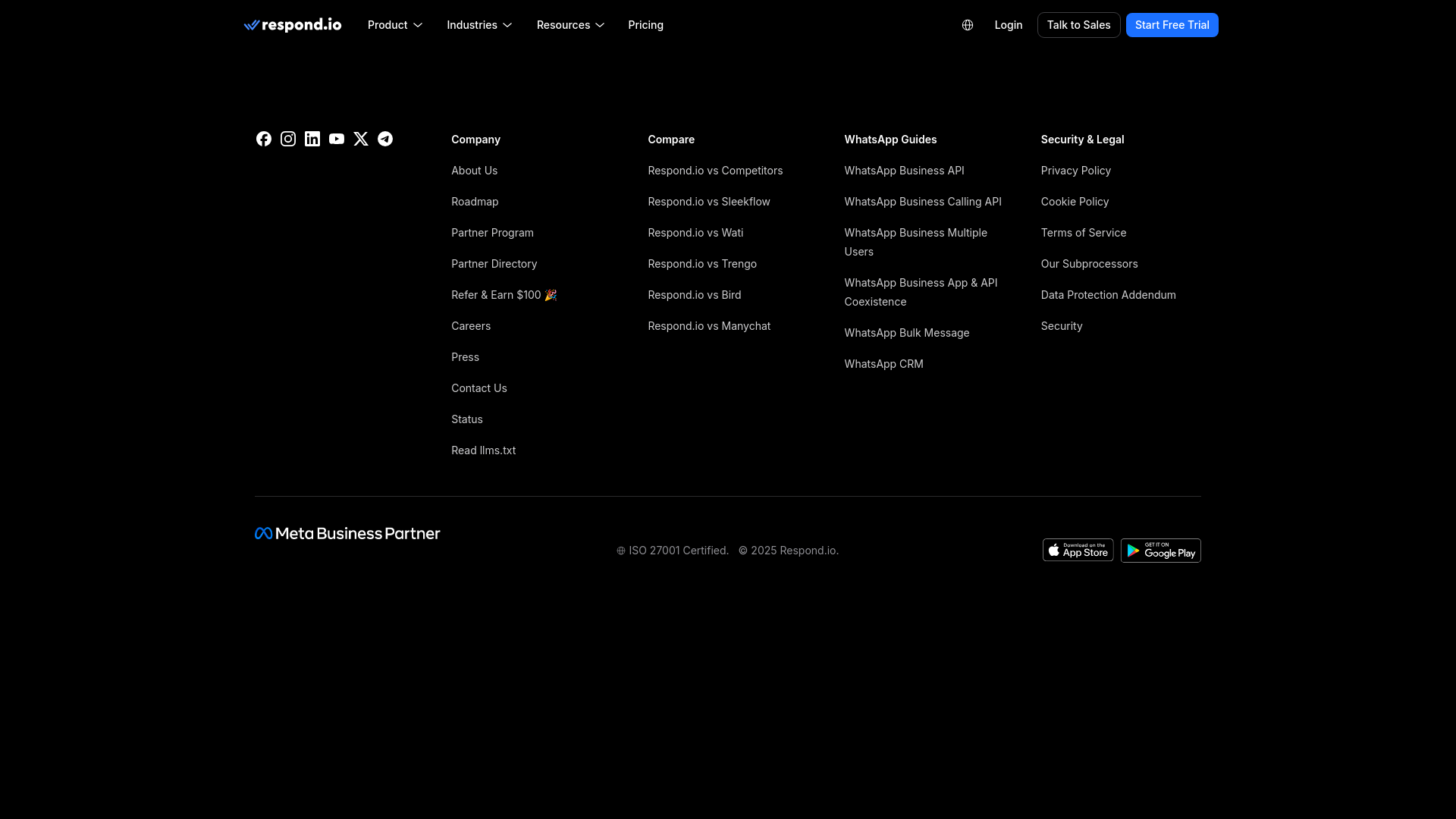Viewport: 1456px width, 819px height.
Task: Open the X (Twitter) social icon
Action: tap(361, 139)
